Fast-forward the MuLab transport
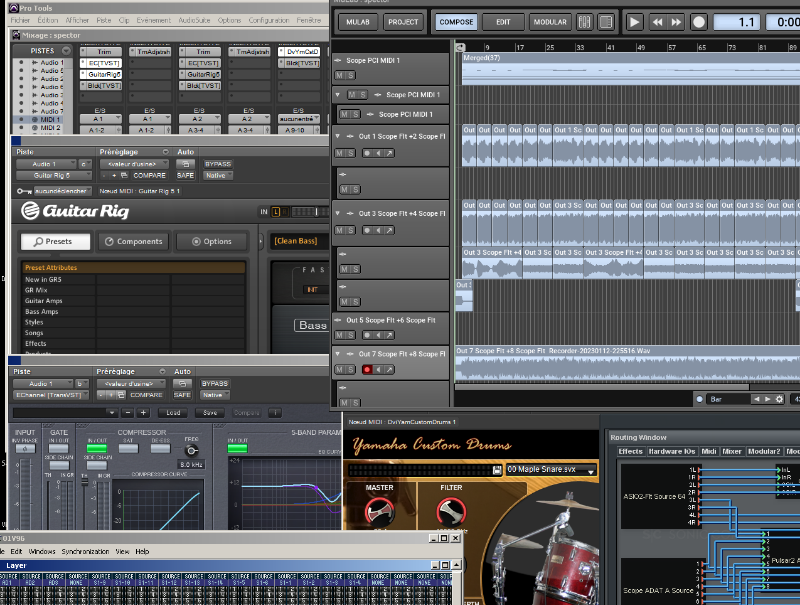This screenshot has width=800, height=605. [x=676, y=22]
